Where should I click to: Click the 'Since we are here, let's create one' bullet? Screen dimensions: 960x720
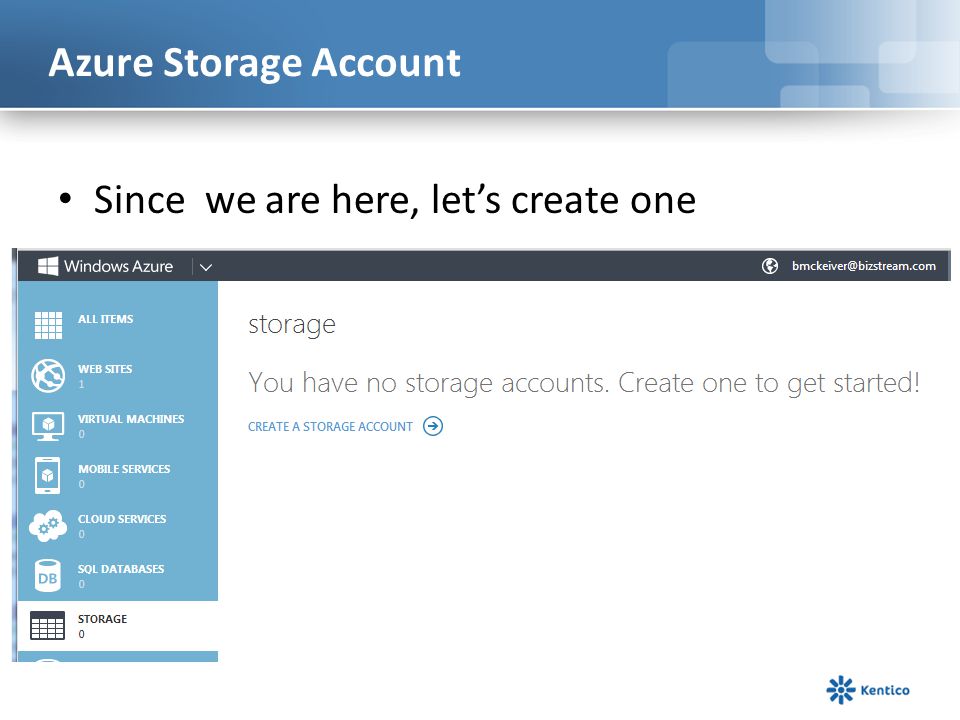395,200
